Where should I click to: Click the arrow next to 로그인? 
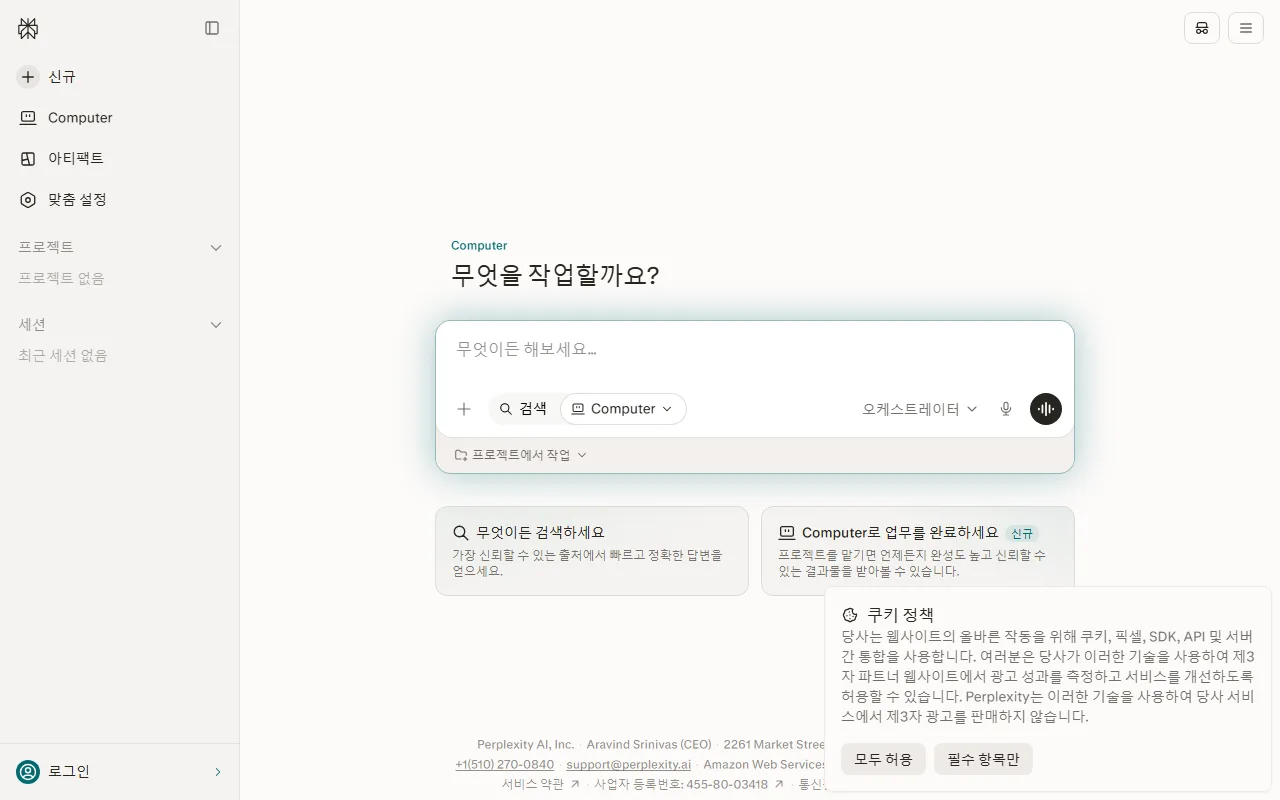(218, 772)
